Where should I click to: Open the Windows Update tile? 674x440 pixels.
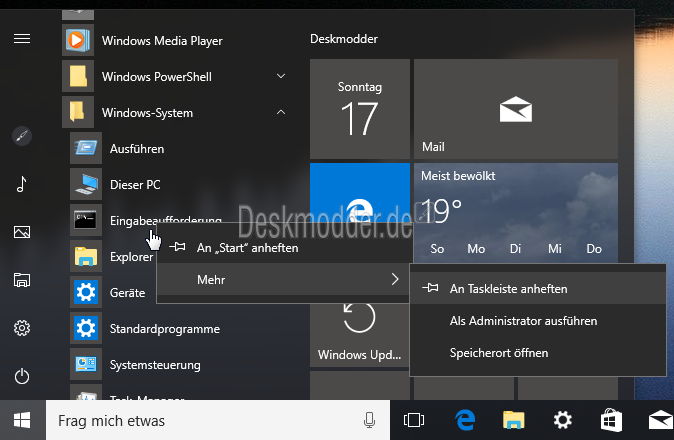pyautogui.click(x=360, y=336)
